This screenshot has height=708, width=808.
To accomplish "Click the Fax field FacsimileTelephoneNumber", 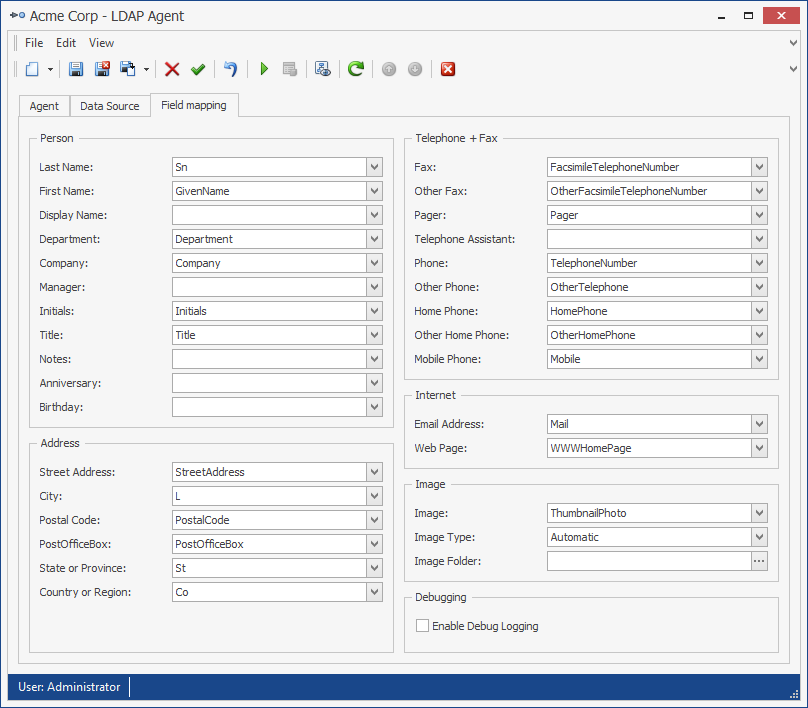I will tap(649, 167).
